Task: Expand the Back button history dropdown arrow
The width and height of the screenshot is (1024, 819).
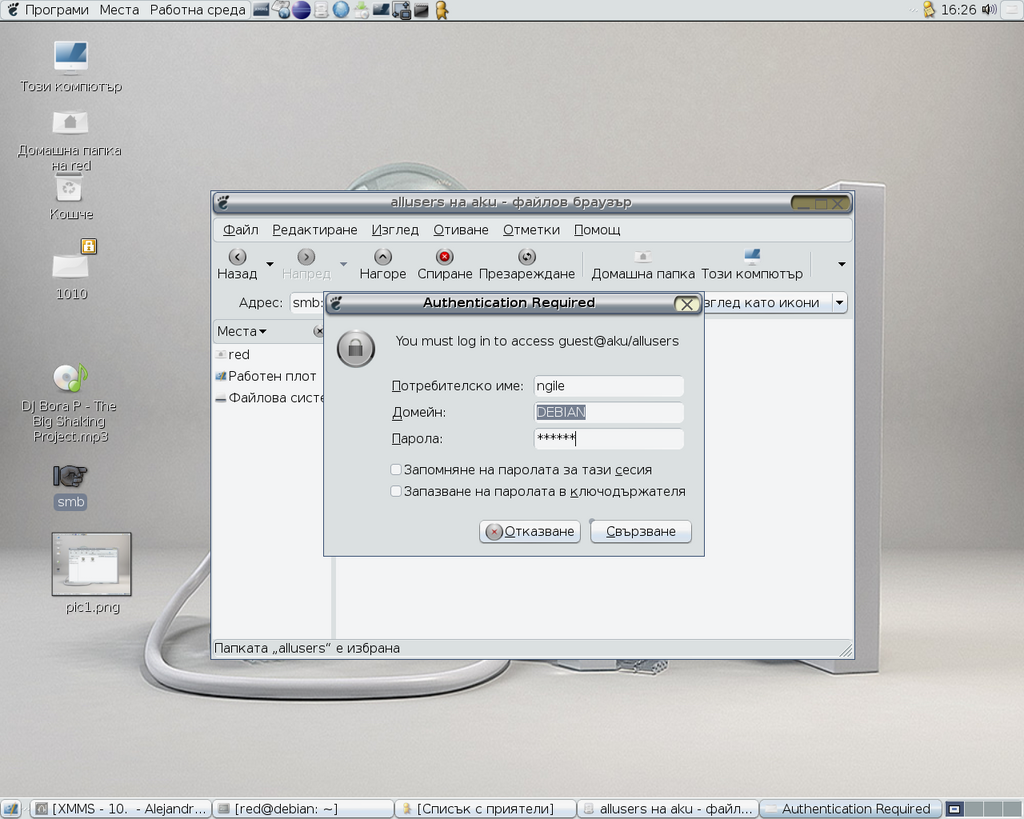Action: click(270, 265)
